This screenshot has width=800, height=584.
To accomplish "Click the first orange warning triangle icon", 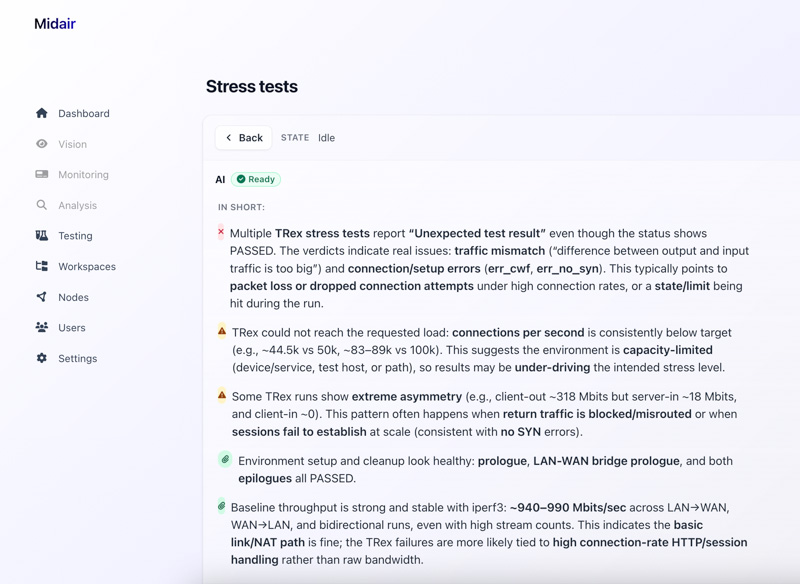I will pos(222,331).
